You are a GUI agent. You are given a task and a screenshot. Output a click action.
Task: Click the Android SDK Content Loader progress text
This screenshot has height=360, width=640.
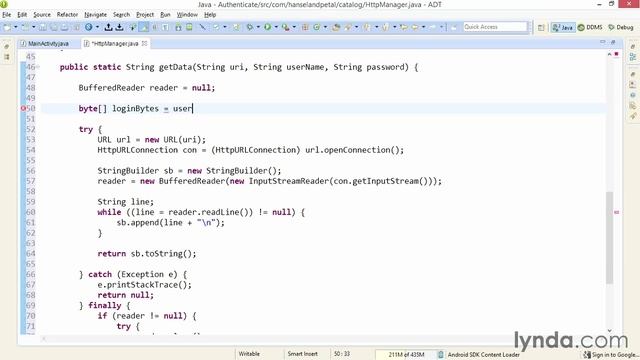[x=484, y=354]
